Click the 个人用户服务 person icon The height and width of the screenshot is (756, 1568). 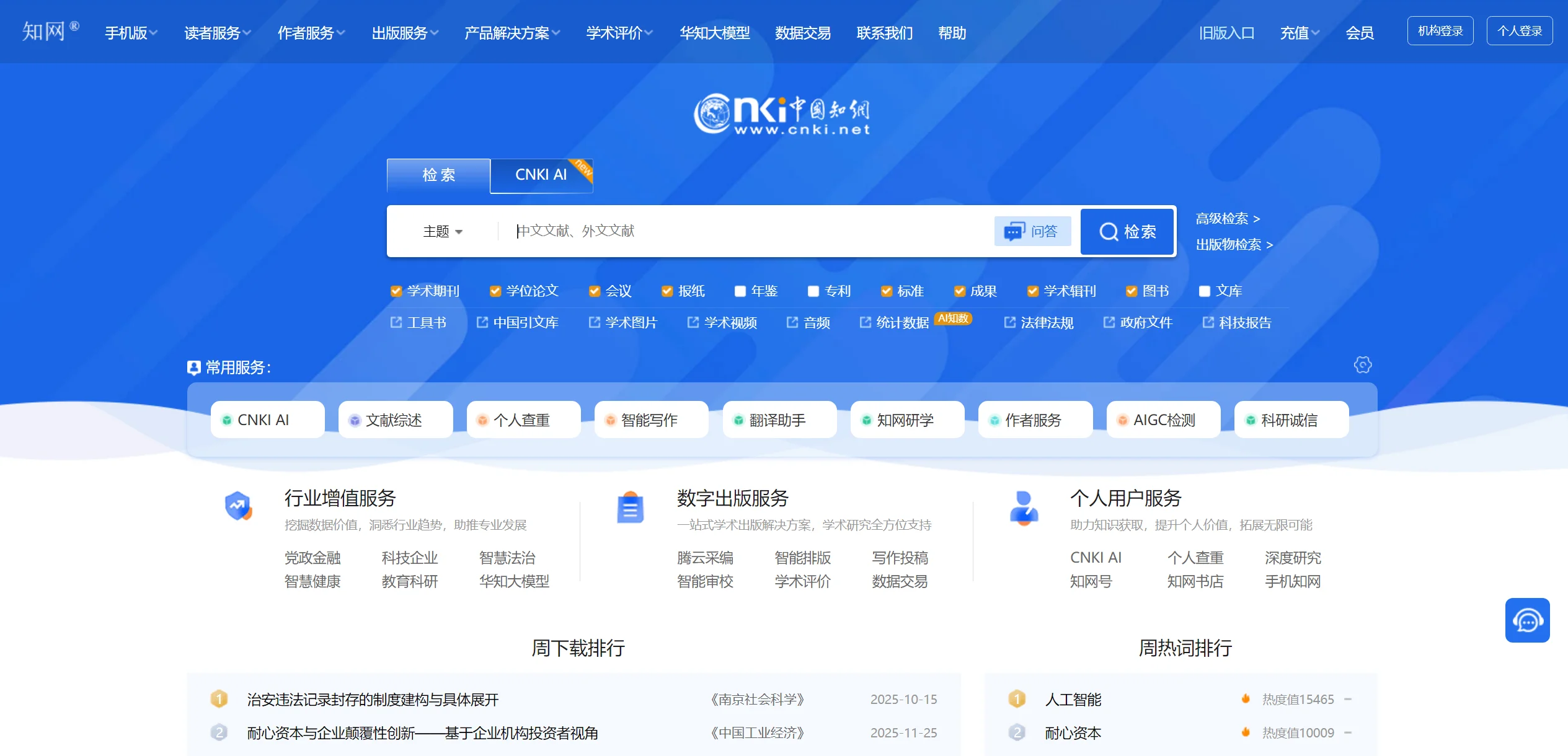(x=1024, y=508)
